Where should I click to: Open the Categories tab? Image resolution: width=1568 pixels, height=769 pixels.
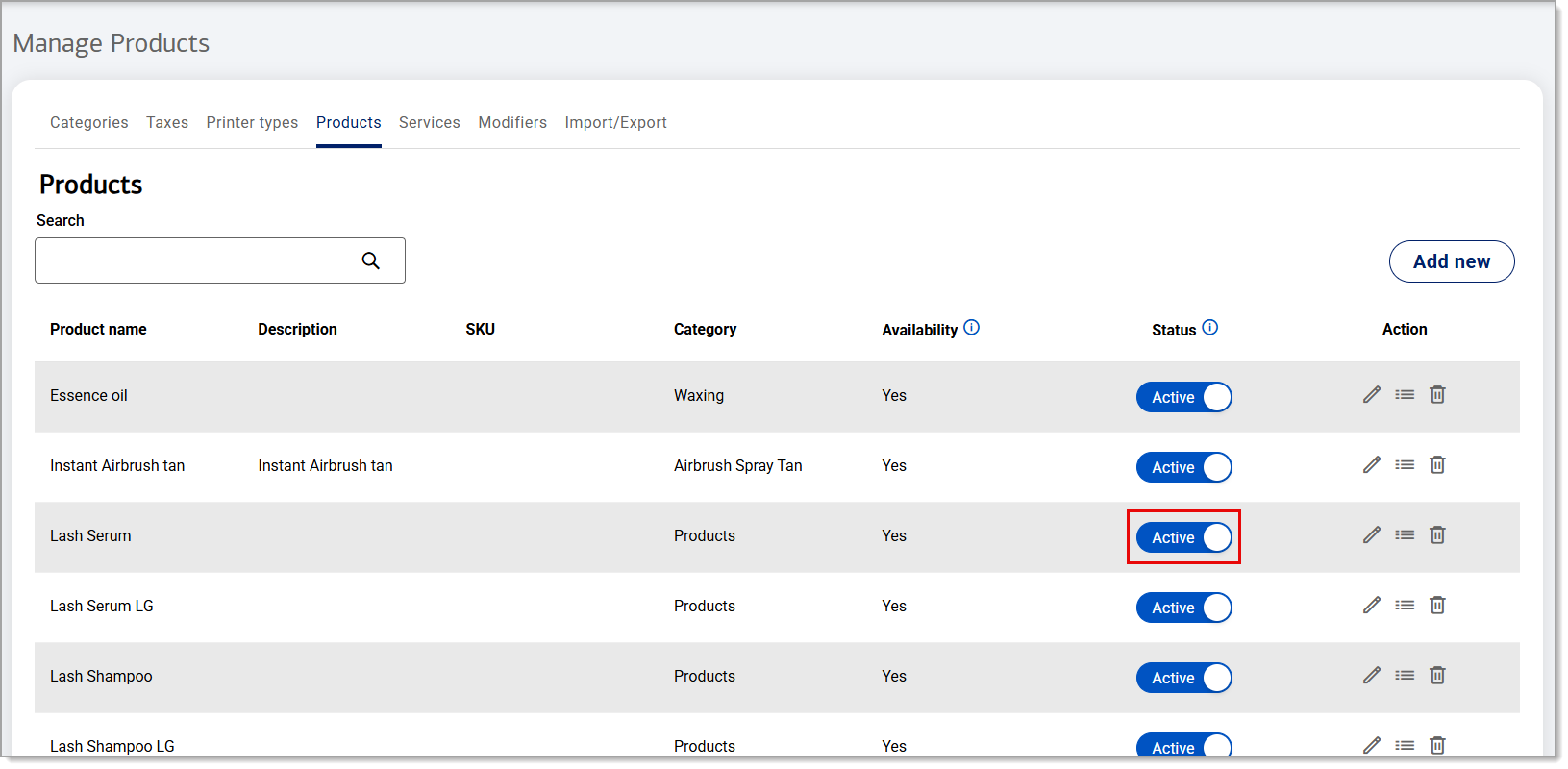point(89,122)
